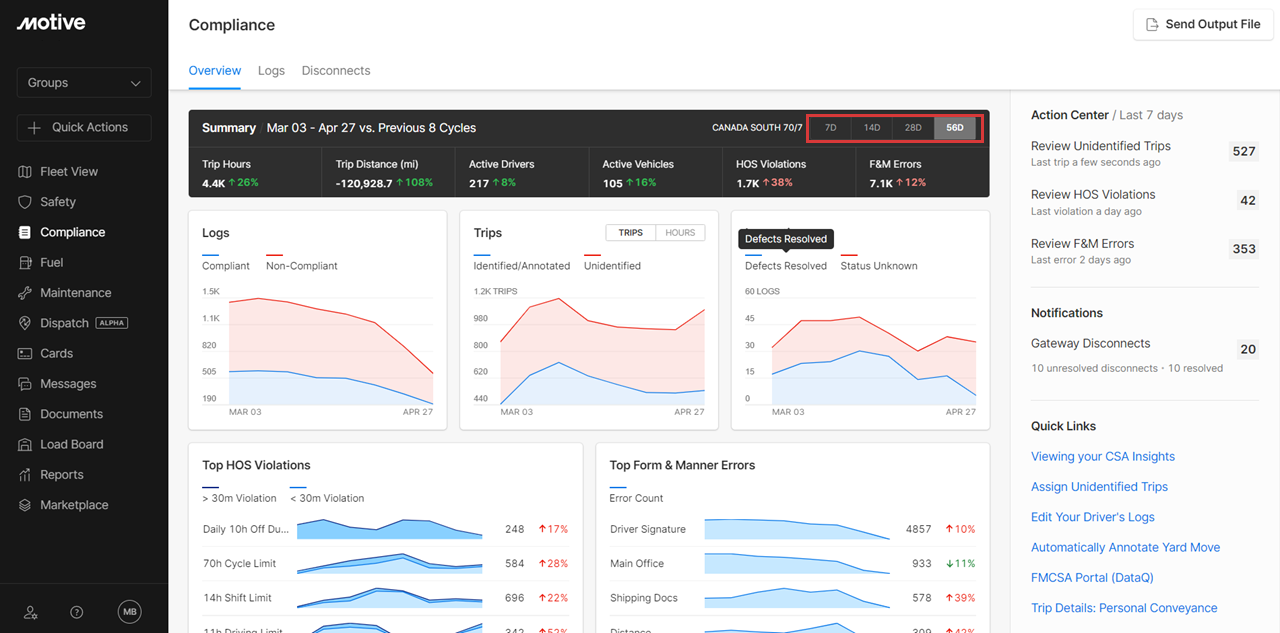Toggle Trips chart to HOURS
Screen dimensions: 1280x633
point(680,233)
